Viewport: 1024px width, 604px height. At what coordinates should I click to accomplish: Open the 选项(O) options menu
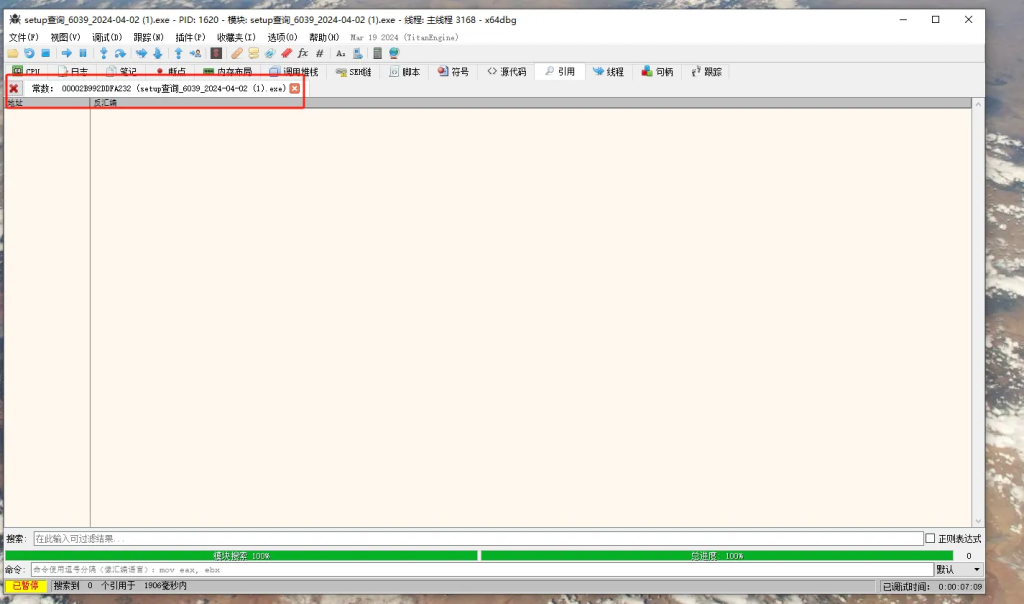tap(282, 37)
